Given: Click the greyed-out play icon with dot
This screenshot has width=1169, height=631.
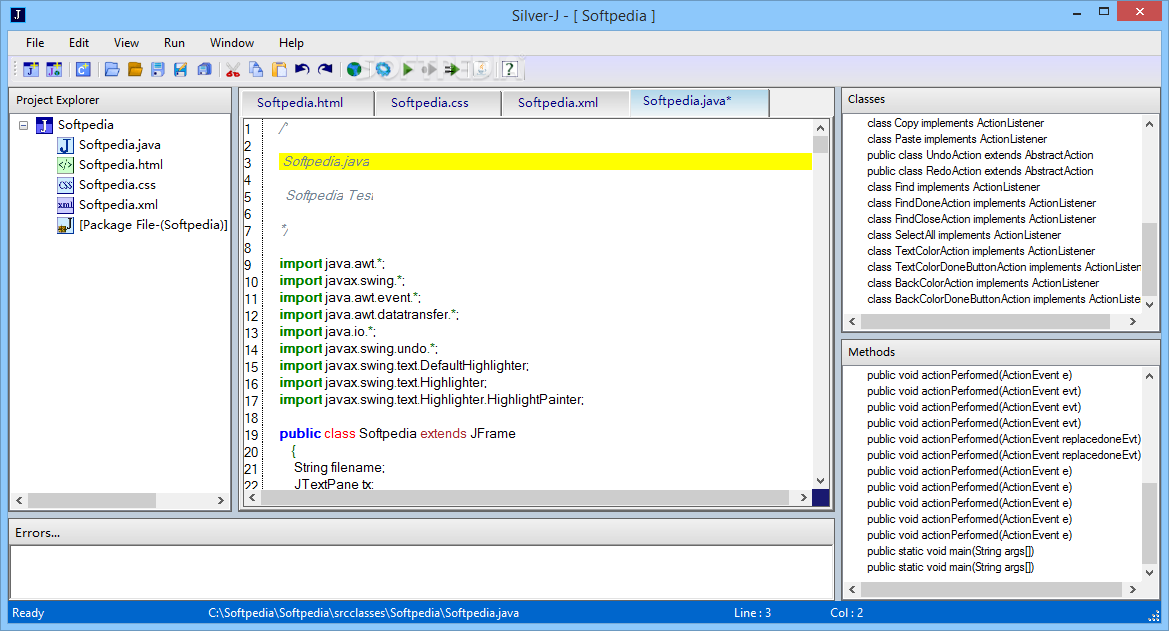Looking at the screenshot, I should pos(429,69).
